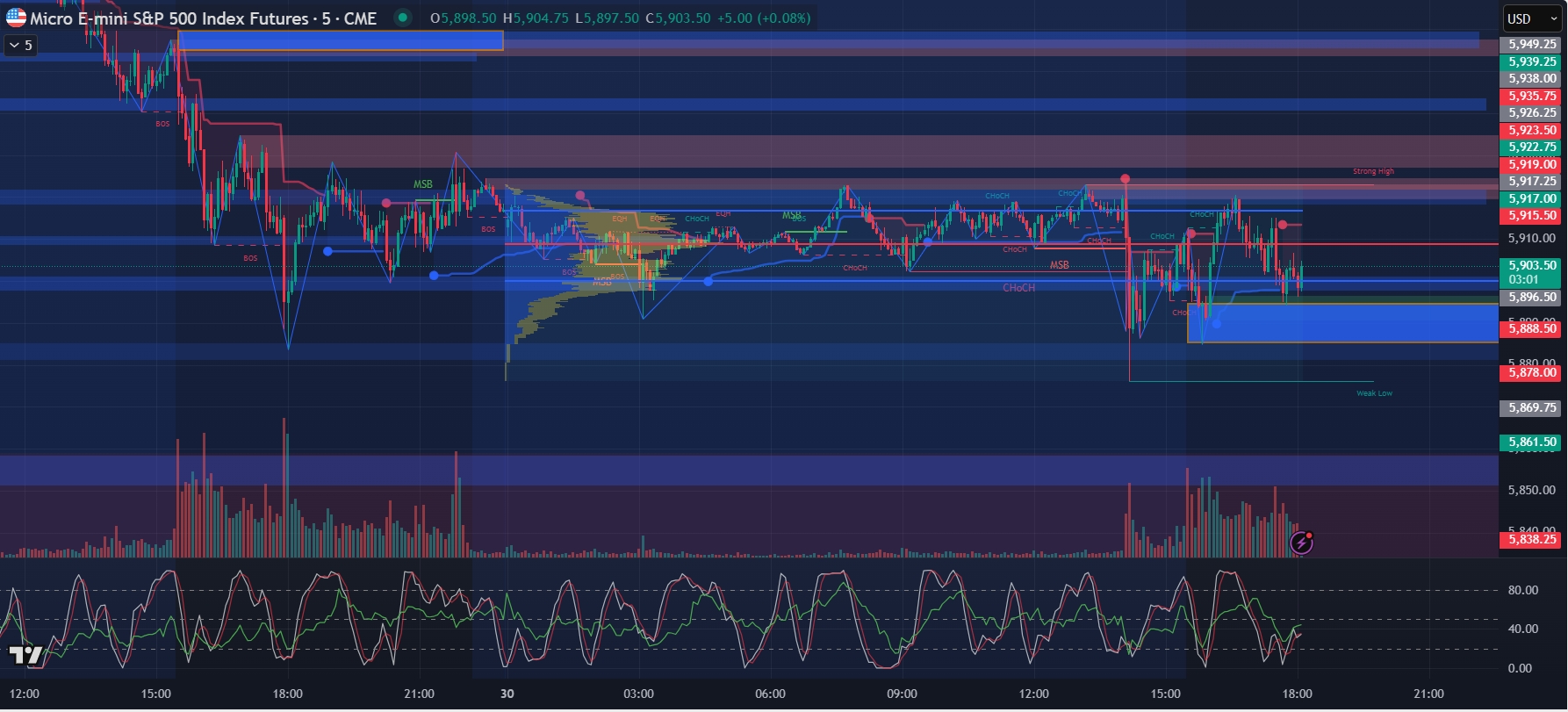Screen dimensions: 1568x712
Task: Click the high value H5,904.75
Action: pyautogui.click(x=536, y=18)
